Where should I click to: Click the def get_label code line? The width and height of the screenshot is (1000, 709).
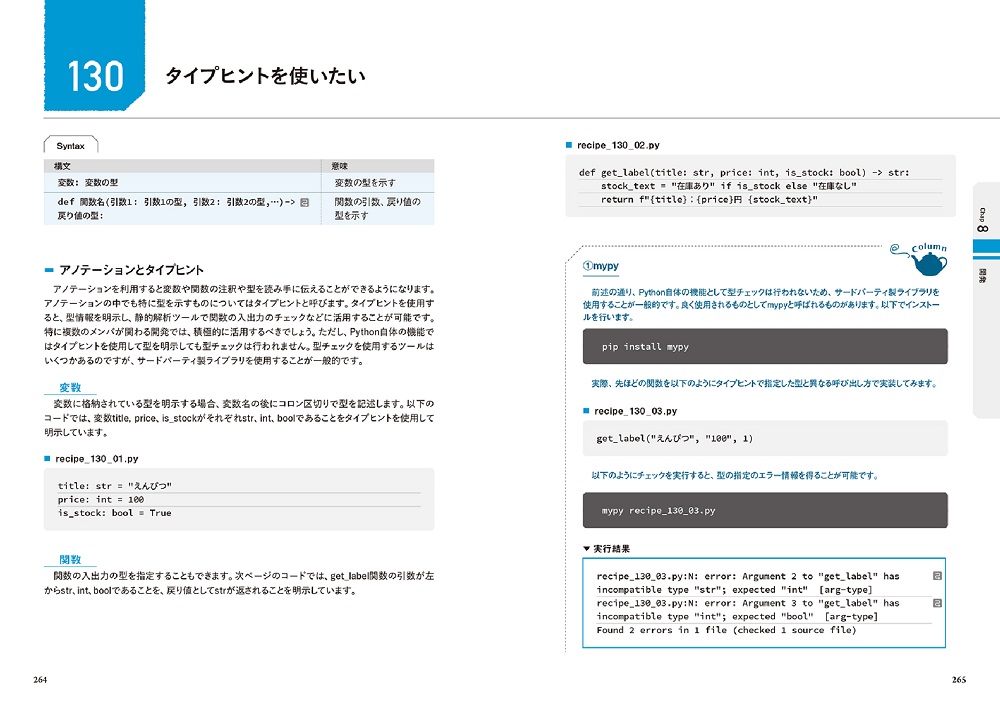tap(744, 172)
